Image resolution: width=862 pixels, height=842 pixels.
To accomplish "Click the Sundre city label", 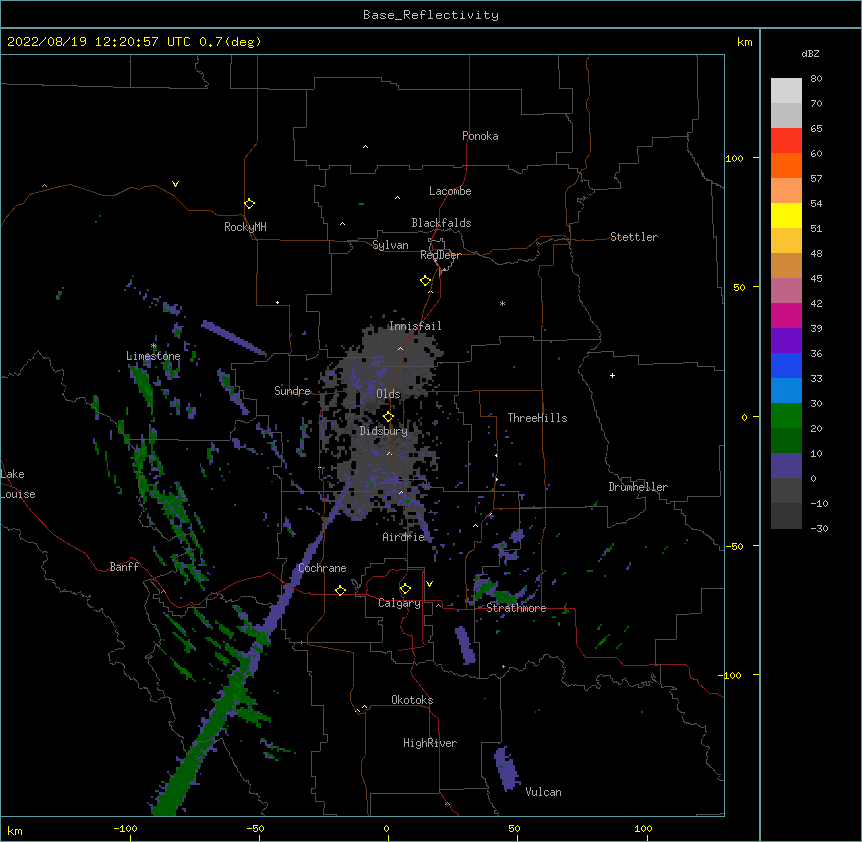I will click(292, 391).
